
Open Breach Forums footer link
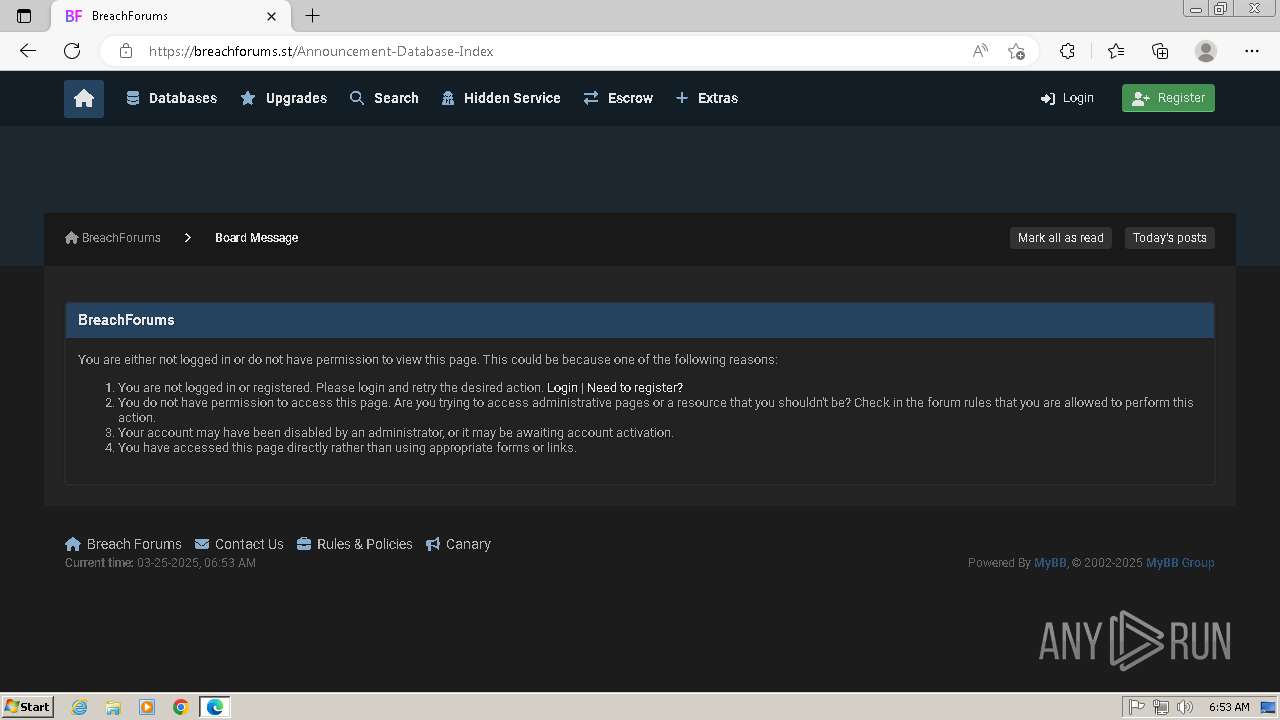(123, 544)
